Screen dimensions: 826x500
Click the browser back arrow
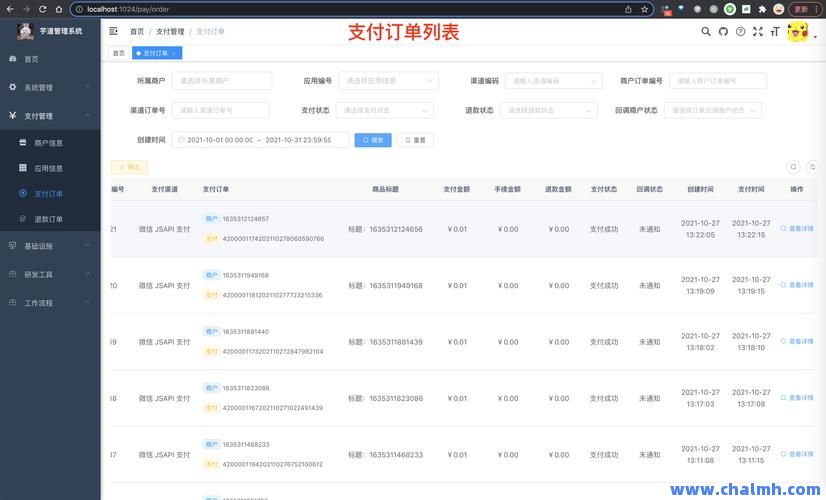pos(10,9)
